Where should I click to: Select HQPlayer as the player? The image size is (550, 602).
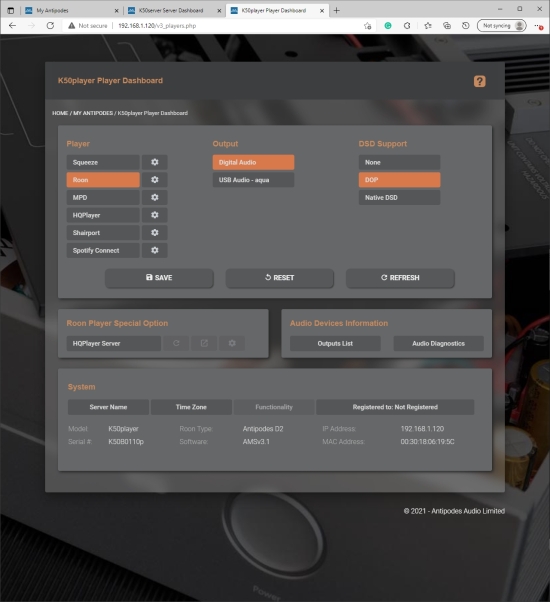[103, 215]
